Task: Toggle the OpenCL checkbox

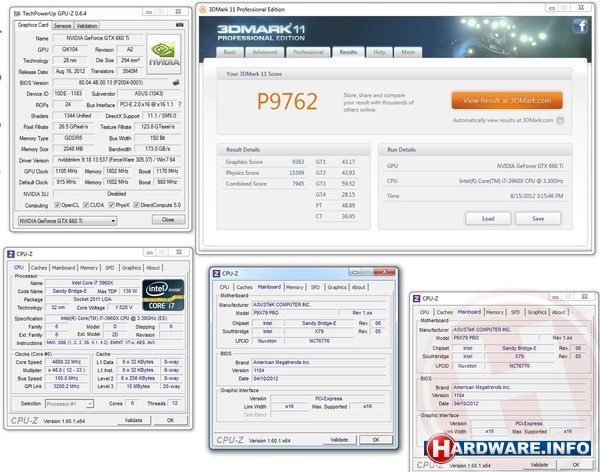Action: (x=57, y=205)
